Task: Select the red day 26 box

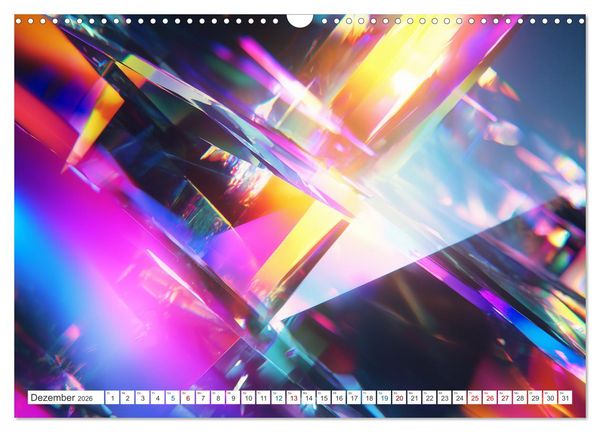Action: point(490,398)
